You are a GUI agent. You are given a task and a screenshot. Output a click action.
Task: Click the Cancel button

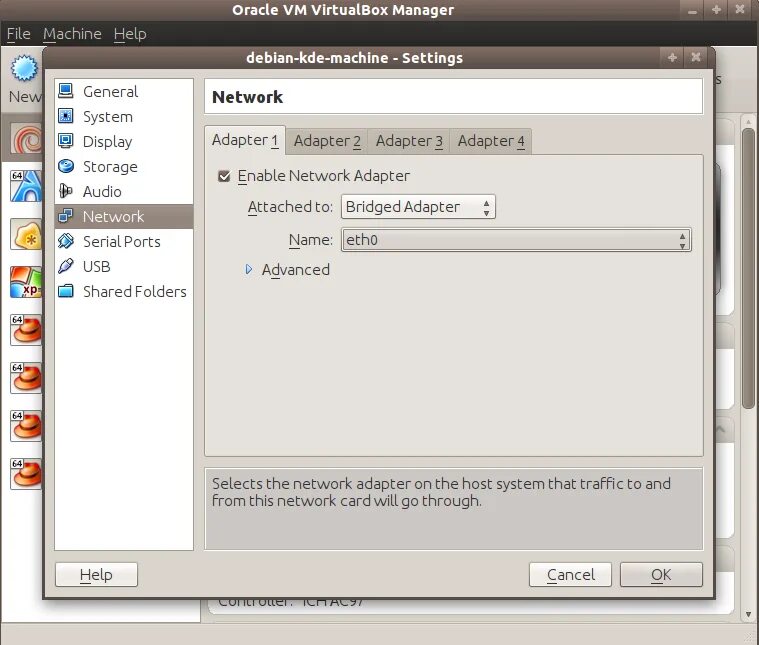point(570,574)
